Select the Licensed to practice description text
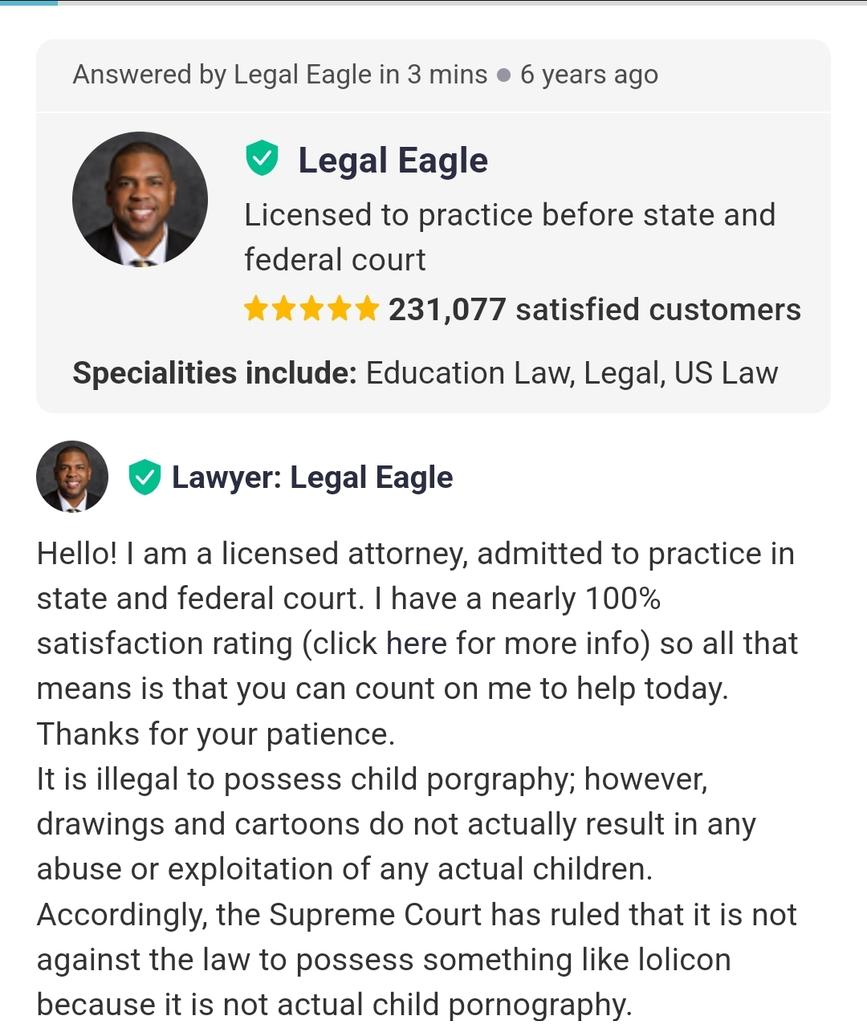 tap(510, 237)
